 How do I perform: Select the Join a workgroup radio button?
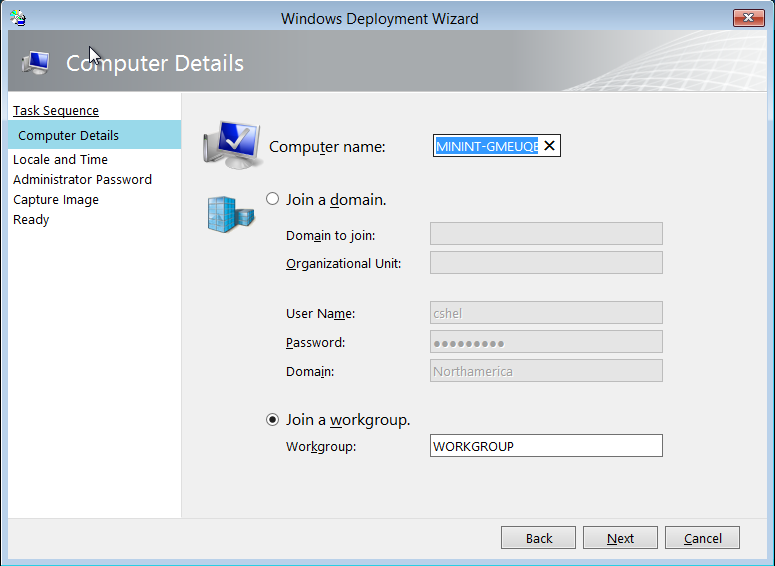[x=272, y=420]
